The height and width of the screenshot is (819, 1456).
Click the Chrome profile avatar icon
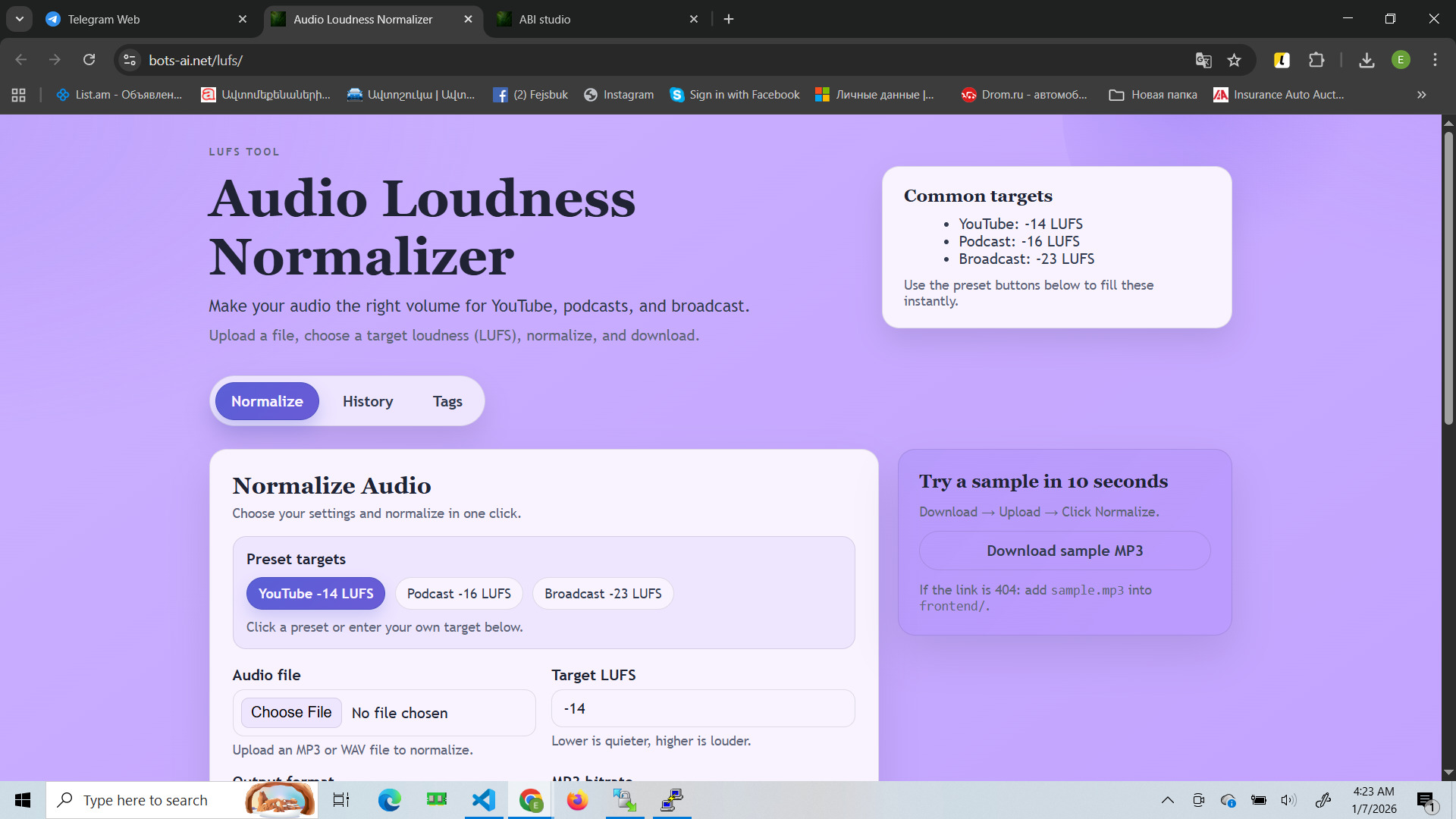tap(1401, 60)
